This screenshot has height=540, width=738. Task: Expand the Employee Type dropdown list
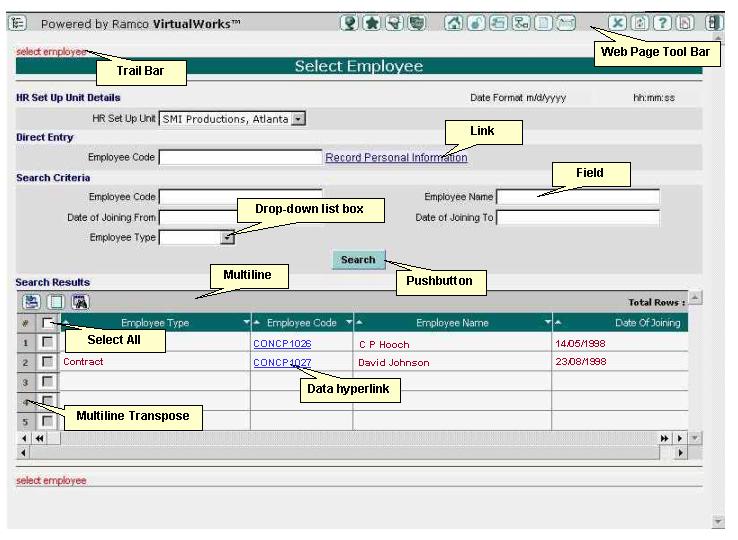point(227,238)
